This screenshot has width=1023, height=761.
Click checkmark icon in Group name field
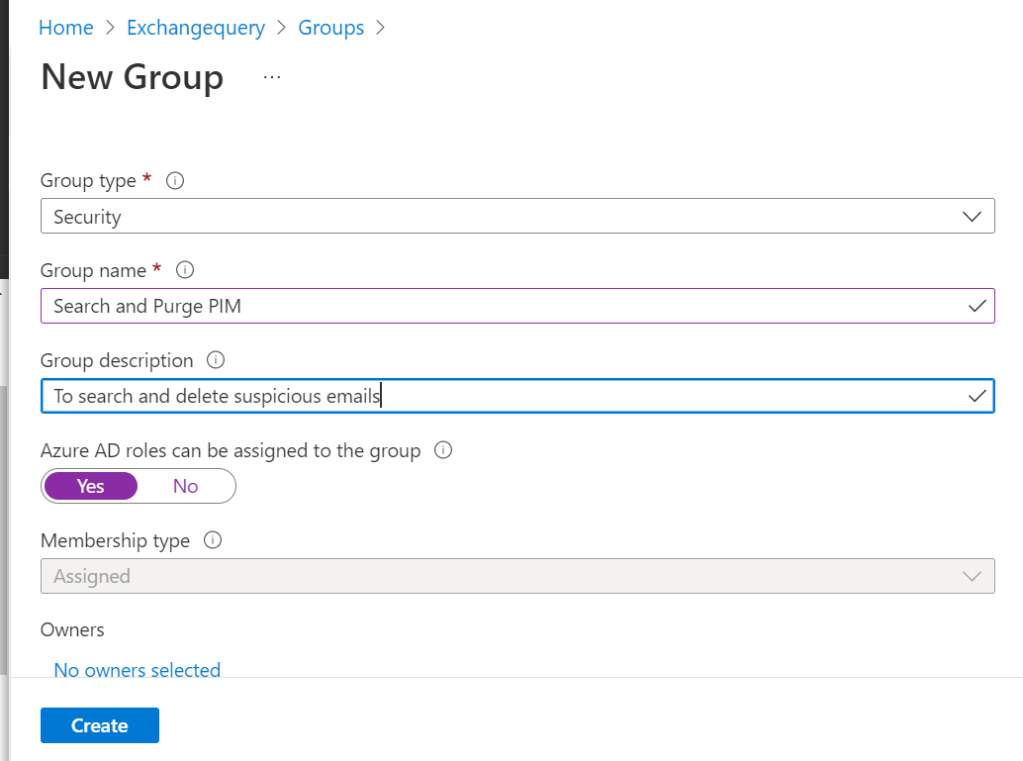(977, 307)
